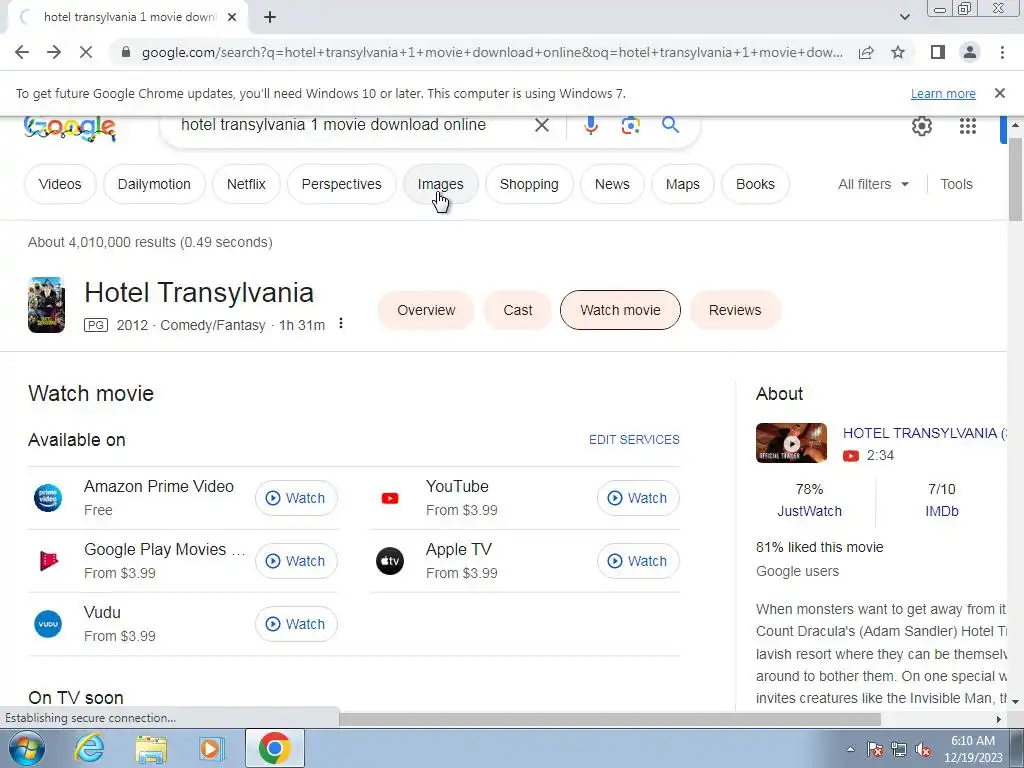
Task: Launch Internet Explorer from the taskbar
Action: click(x=89, y=748)
